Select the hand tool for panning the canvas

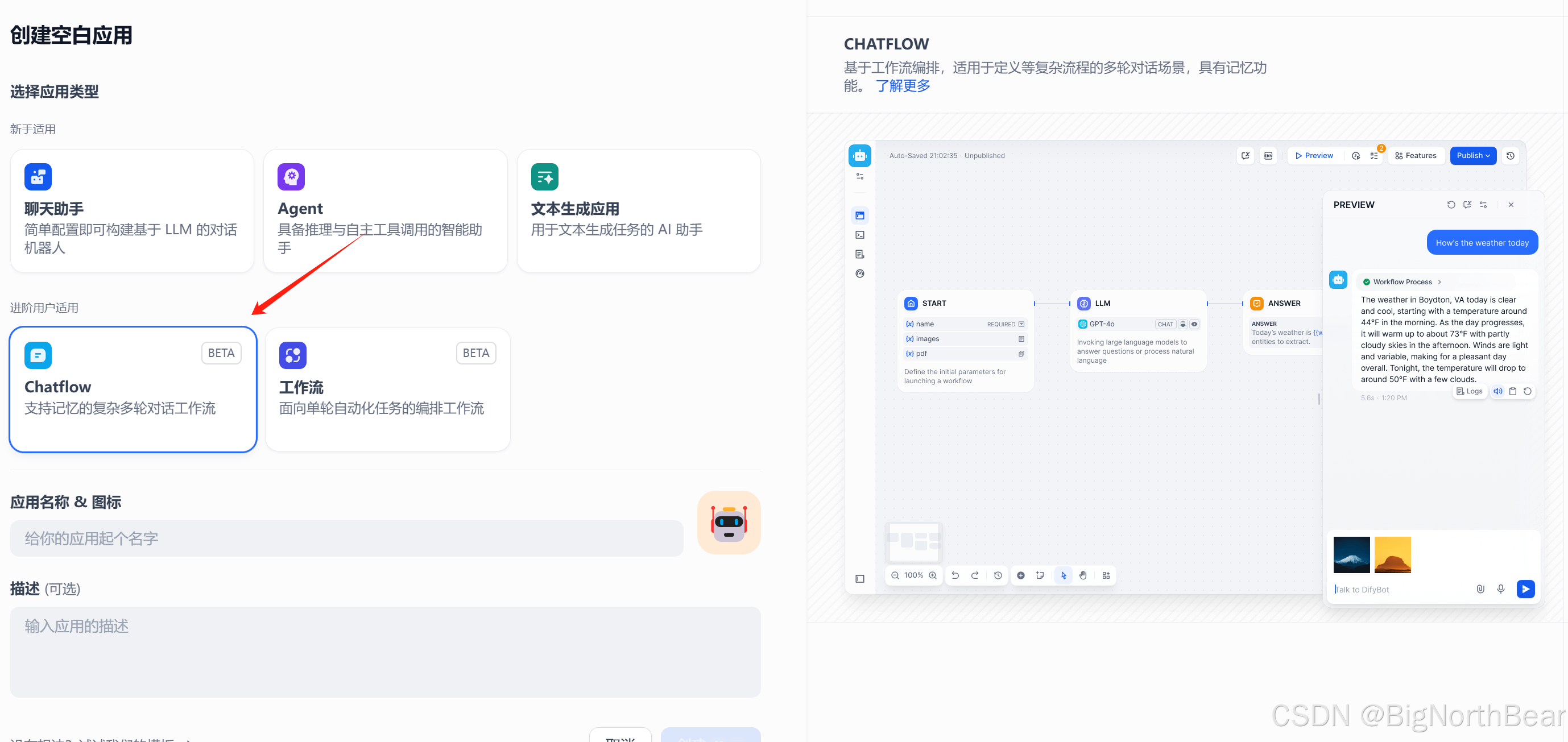coord(1083,575)
